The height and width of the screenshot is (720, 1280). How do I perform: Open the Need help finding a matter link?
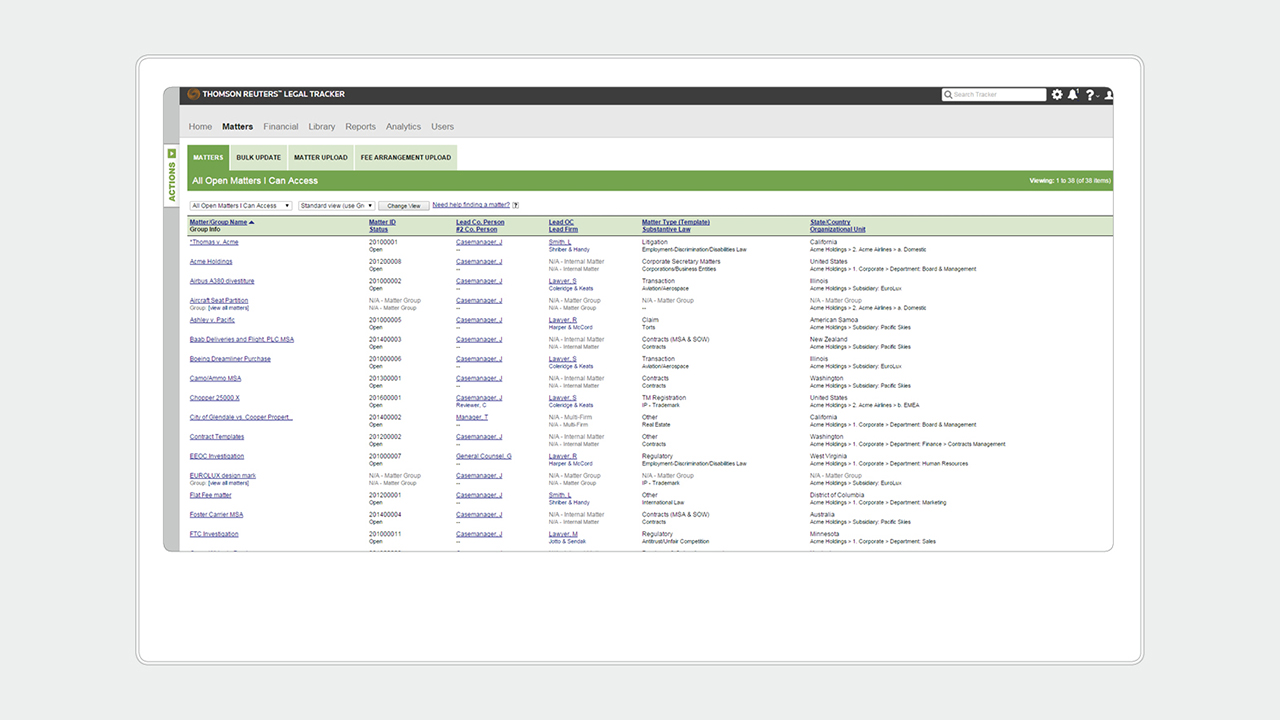[470, 205]
